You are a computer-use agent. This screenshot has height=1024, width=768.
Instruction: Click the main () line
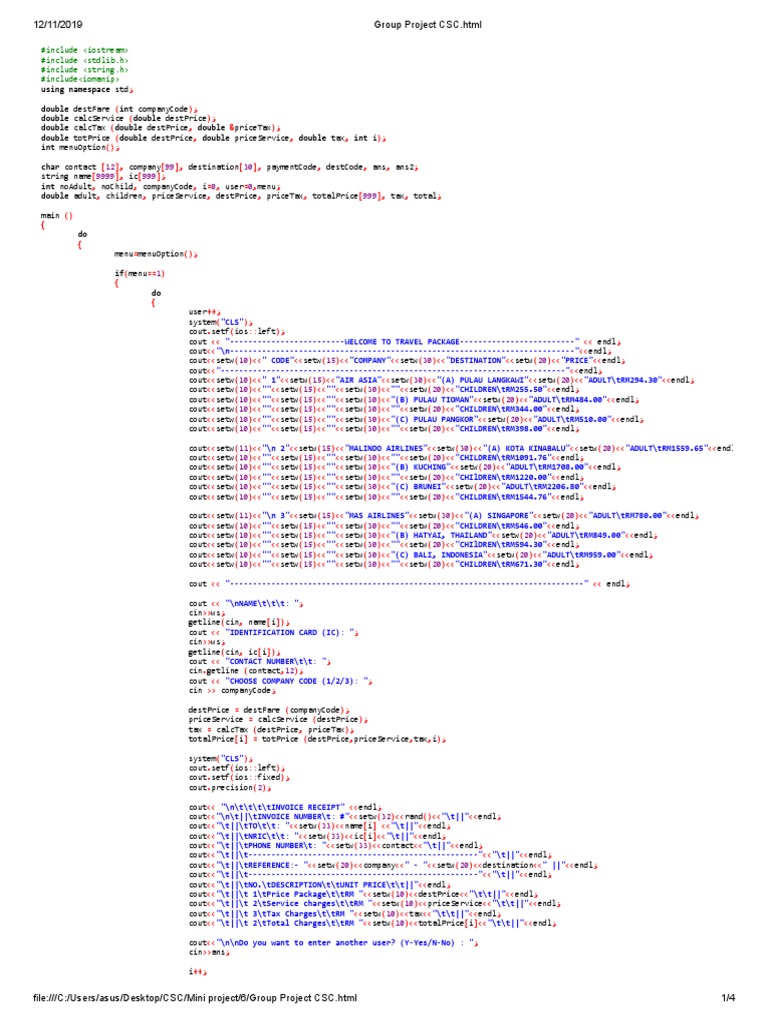pos(57,216)
